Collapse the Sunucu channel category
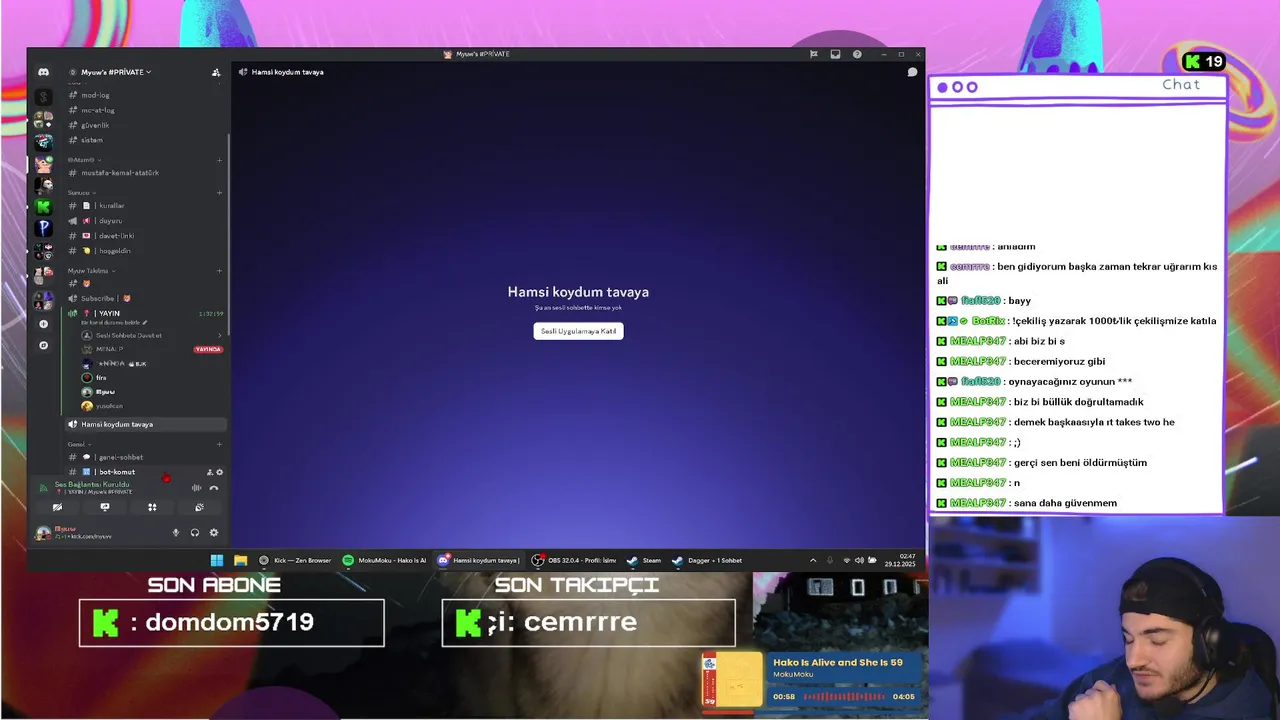This screenshot has height=720, width=1280. click(82, 192)
